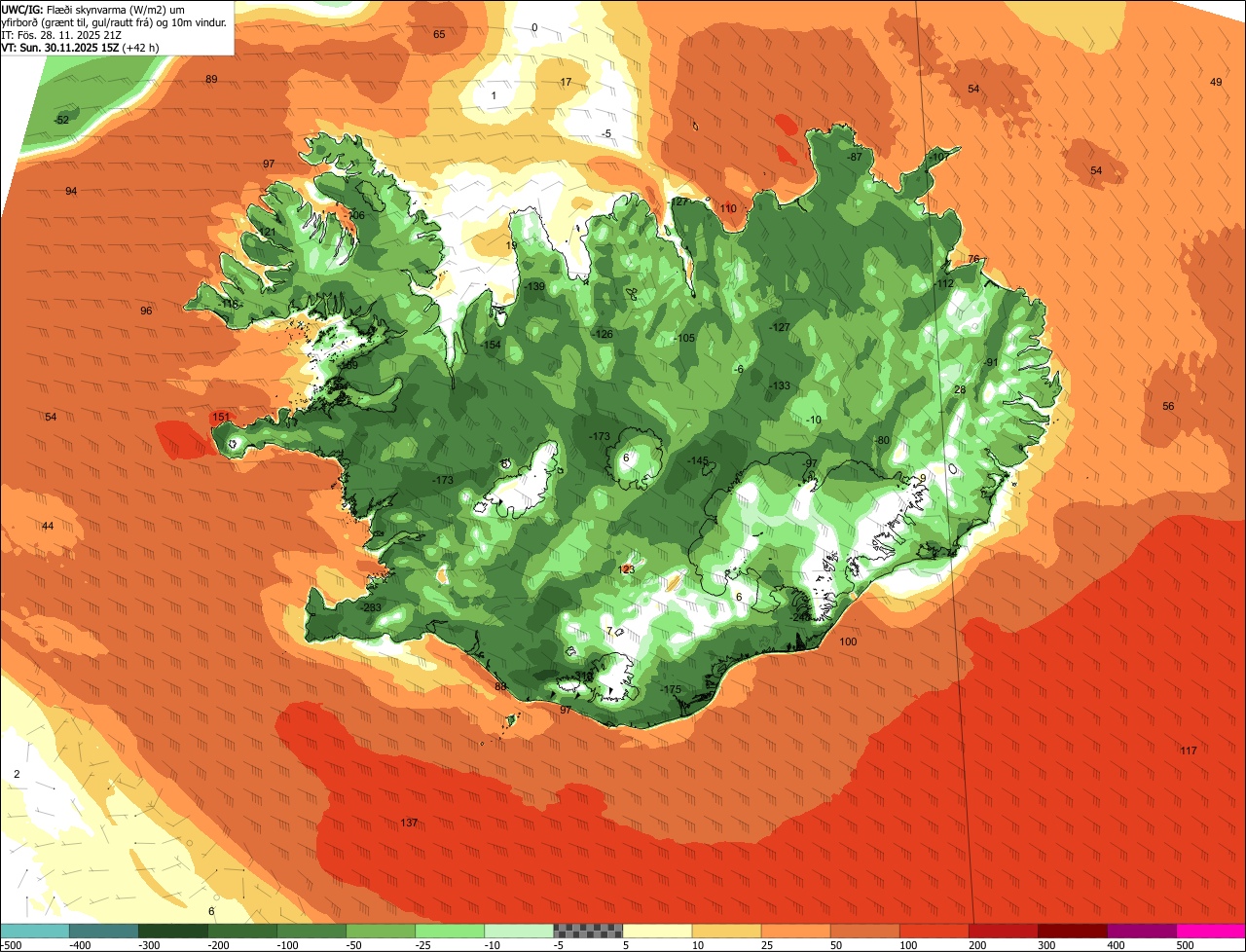Image resolution: width=1246 pixels, height=952 pixels.
Task: Click the -139 value in northern Iceland
Action: [534, 286]
